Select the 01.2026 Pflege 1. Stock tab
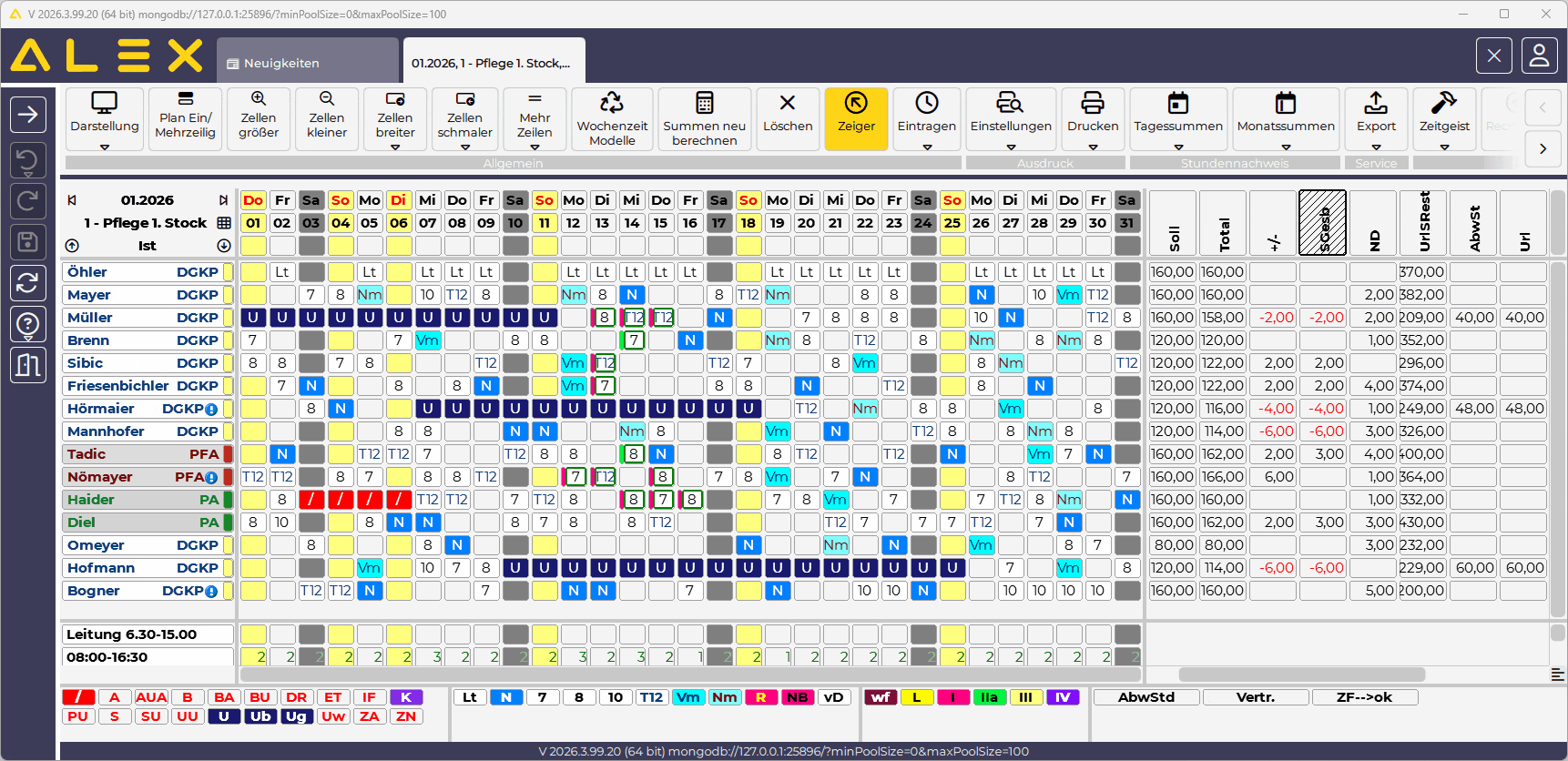1568x761 pixels. (x=492, y=63)
